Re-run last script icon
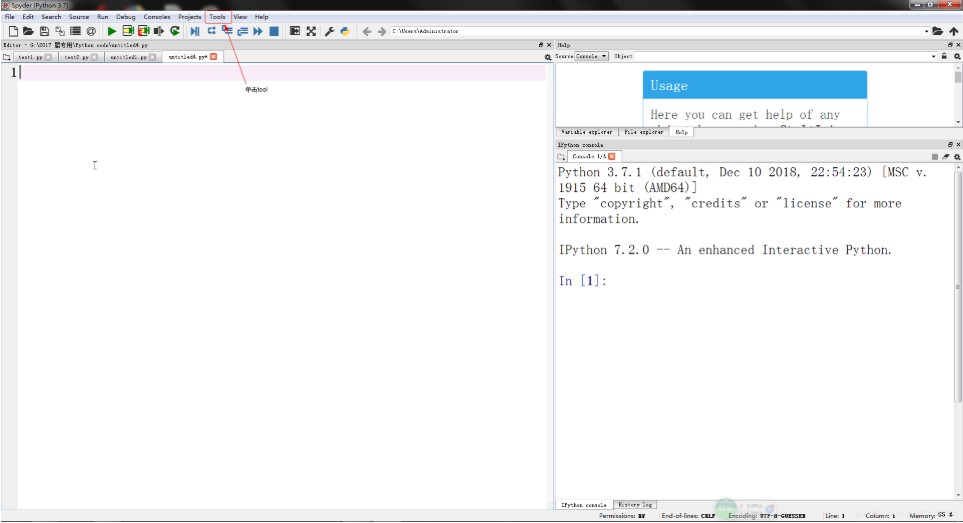 coord(175,31)
